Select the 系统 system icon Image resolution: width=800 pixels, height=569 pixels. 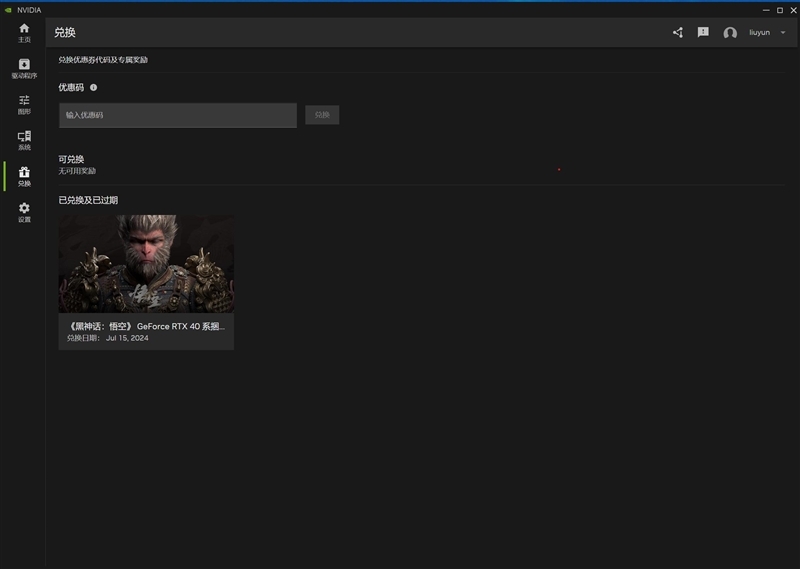[24, 137]
